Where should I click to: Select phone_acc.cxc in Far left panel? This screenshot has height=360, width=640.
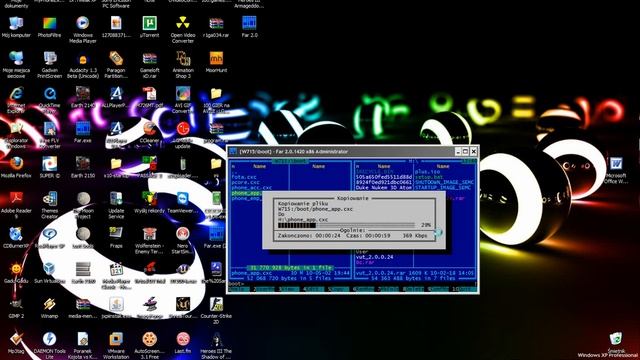tap(252, 188)
